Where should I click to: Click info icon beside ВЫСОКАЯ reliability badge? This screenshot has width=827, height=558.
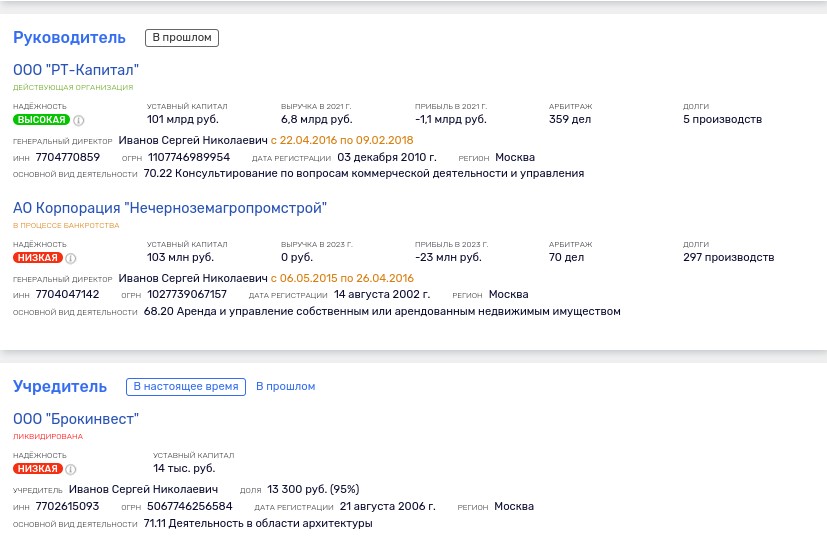click(79, 120)
